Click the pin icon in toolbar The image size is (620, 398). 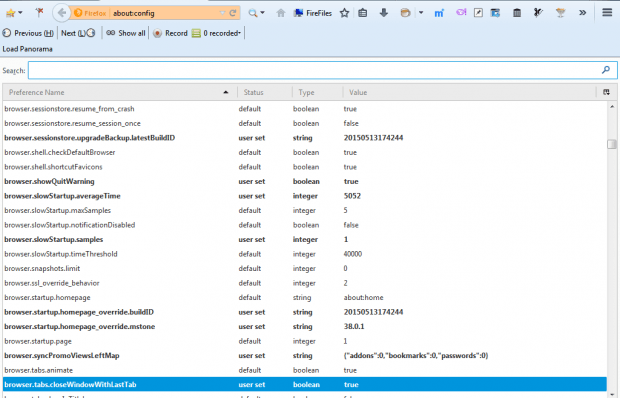point(39,13)
